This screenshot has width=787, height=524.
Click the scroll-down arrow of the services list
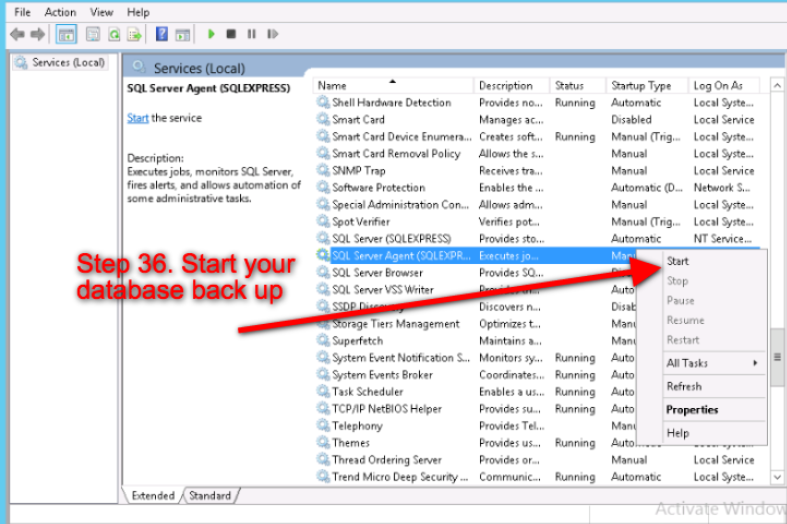coord(777,478)
